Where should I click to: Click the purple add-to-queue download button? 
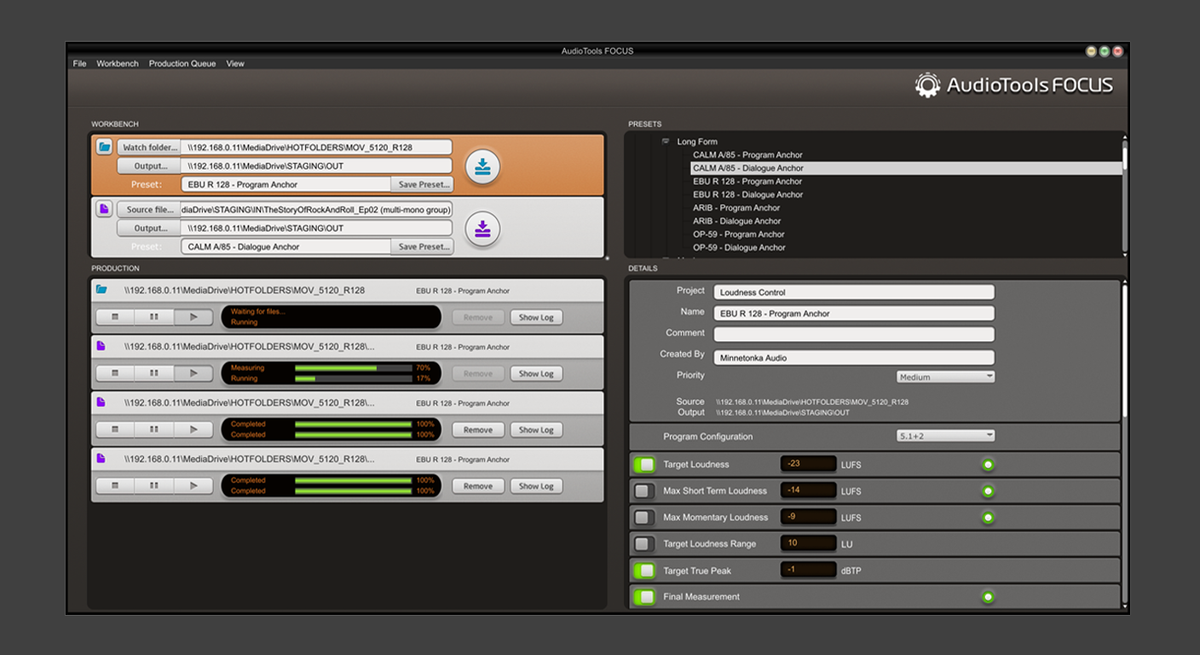pyautogui.click(x=483, y=228)
